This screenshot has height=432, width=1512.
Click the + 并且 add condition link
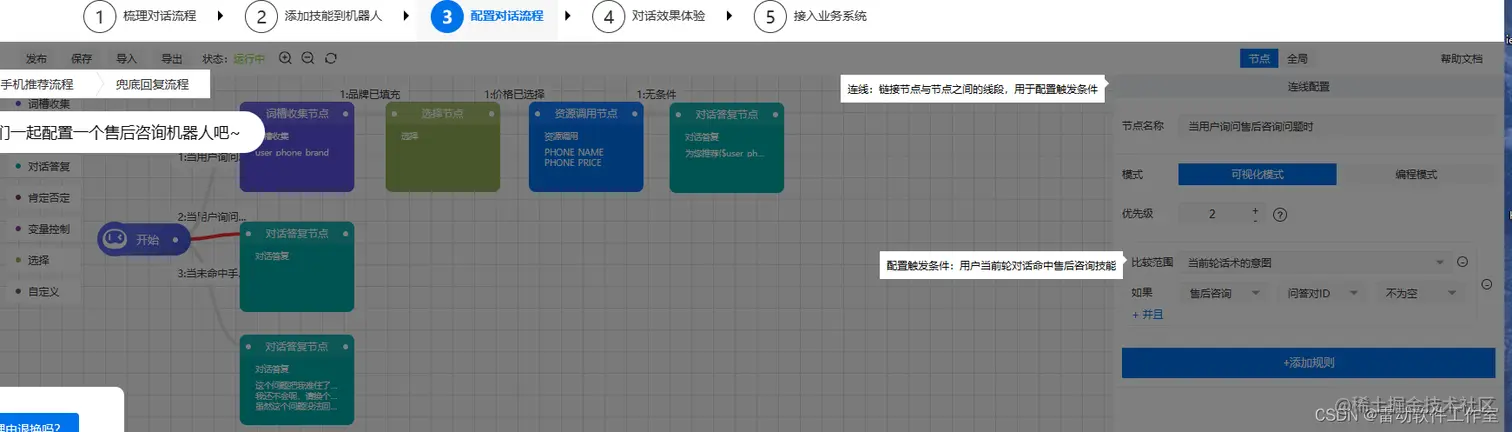tap(1147, 314)
